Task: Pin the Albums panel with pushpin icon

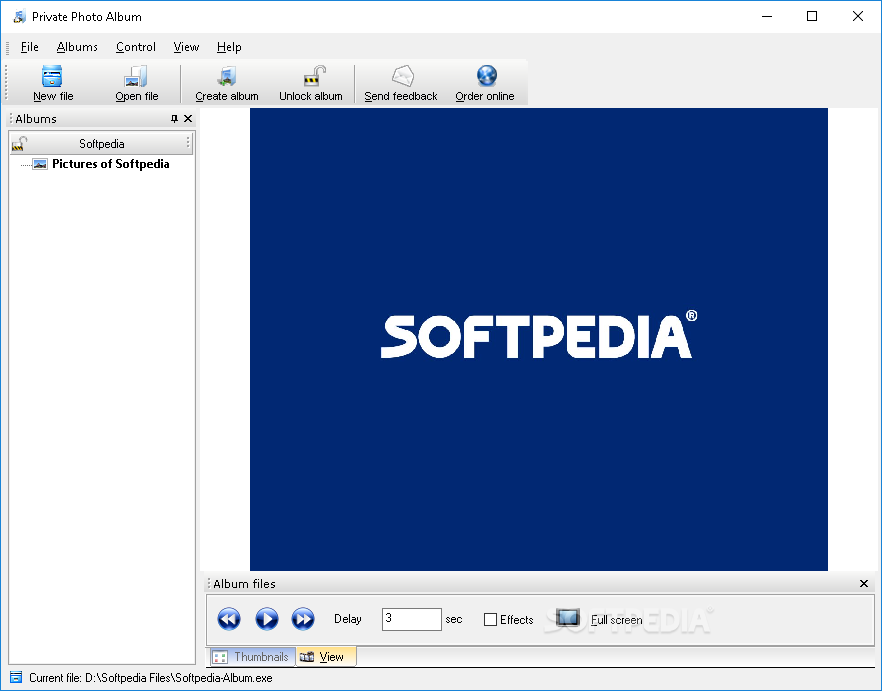Action: pyautogui.click(x=174, y=119)
